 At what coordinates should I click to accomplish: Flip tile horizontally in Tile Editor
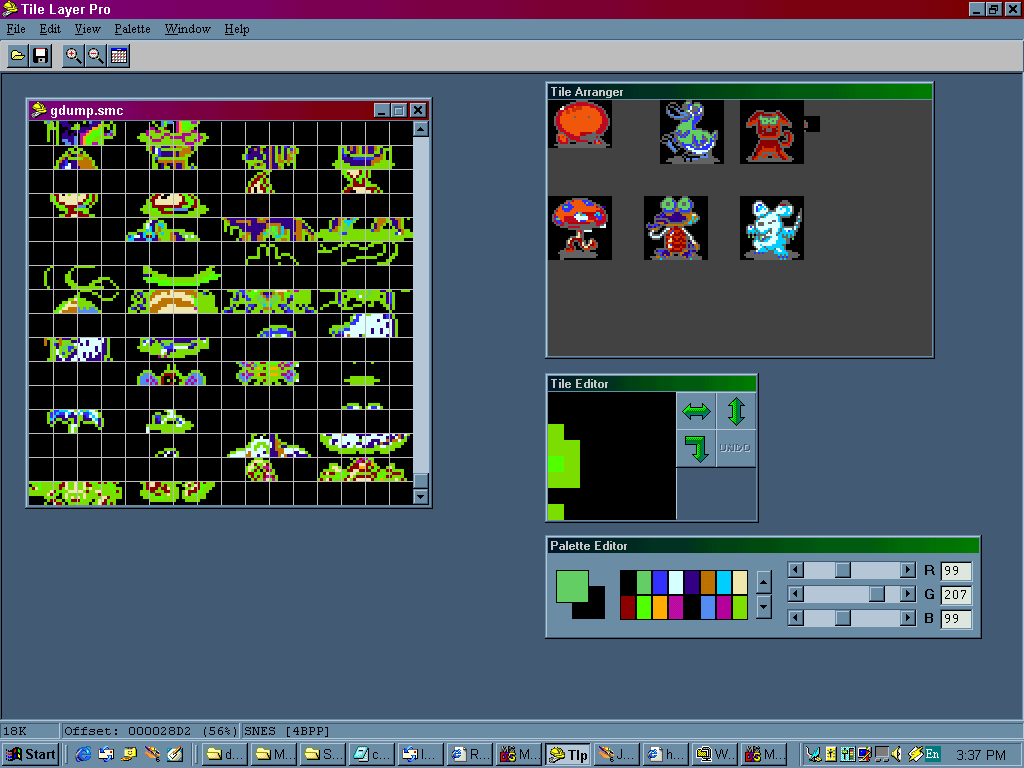696,411
